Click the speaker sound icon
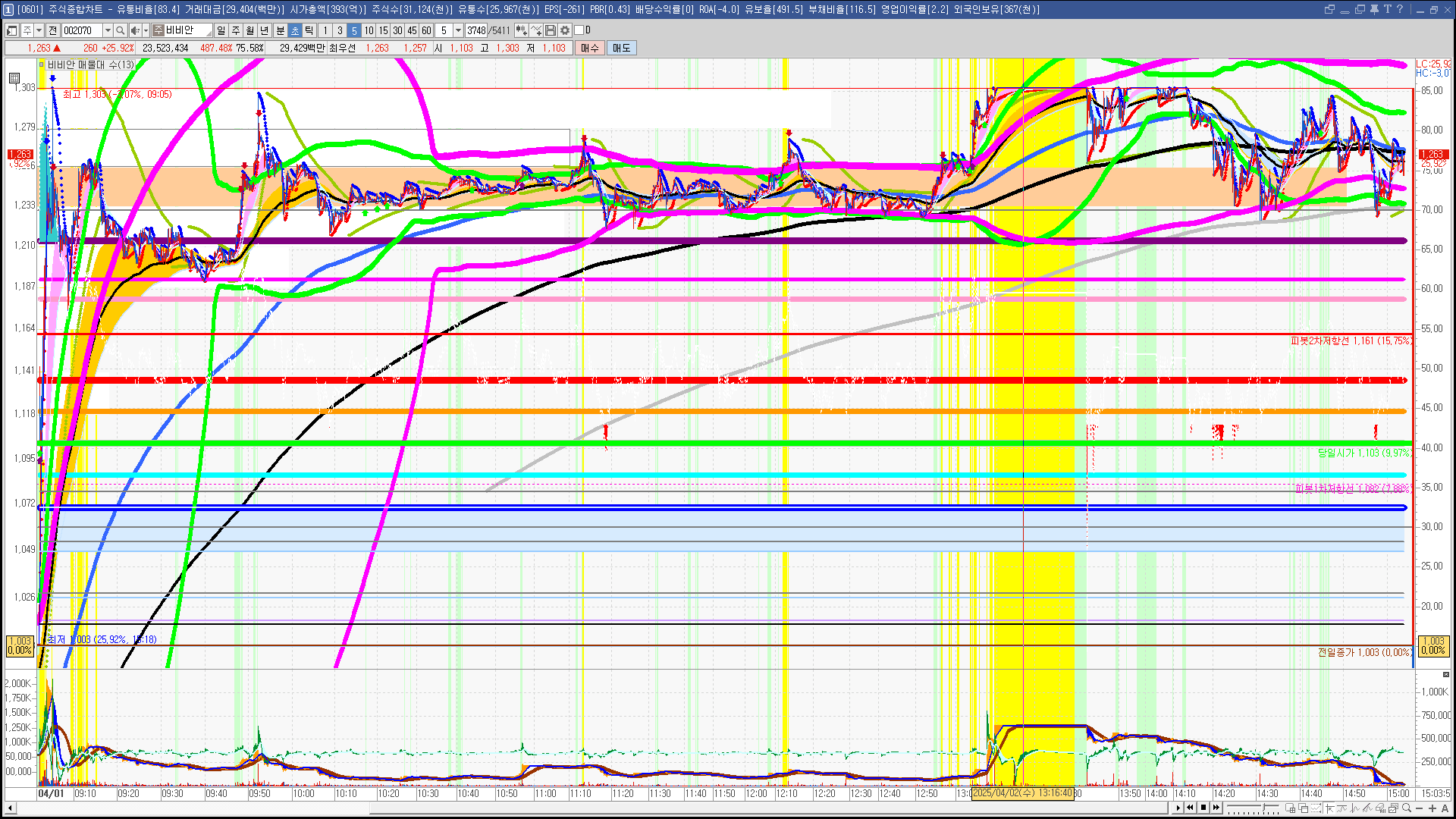 (x=134, y=30)
